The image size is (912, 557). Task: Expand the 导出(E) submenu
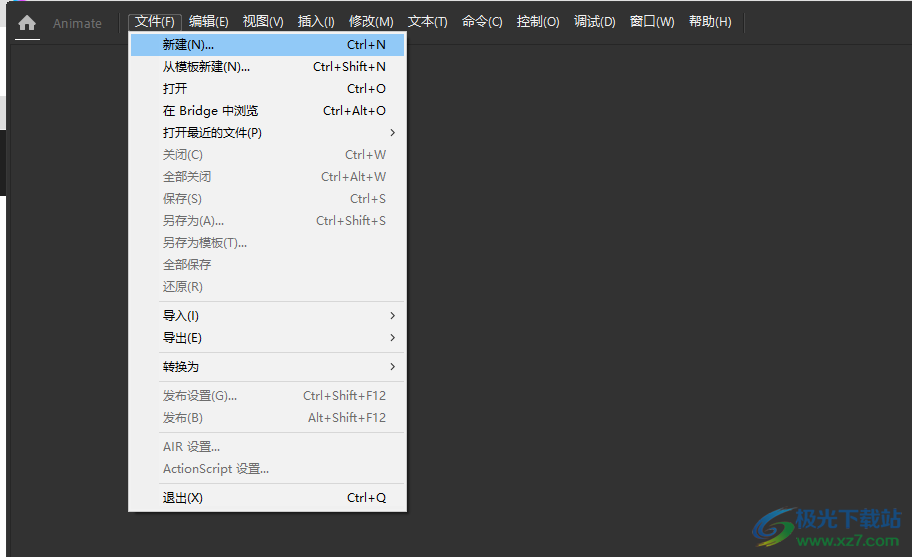267,338
